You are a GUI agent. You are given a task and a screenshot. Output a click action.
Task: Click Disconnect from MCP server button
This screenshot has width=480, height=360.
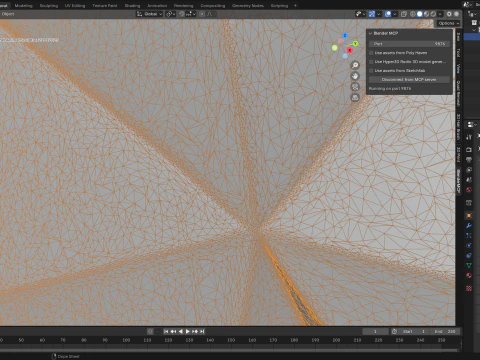(409, 80)
